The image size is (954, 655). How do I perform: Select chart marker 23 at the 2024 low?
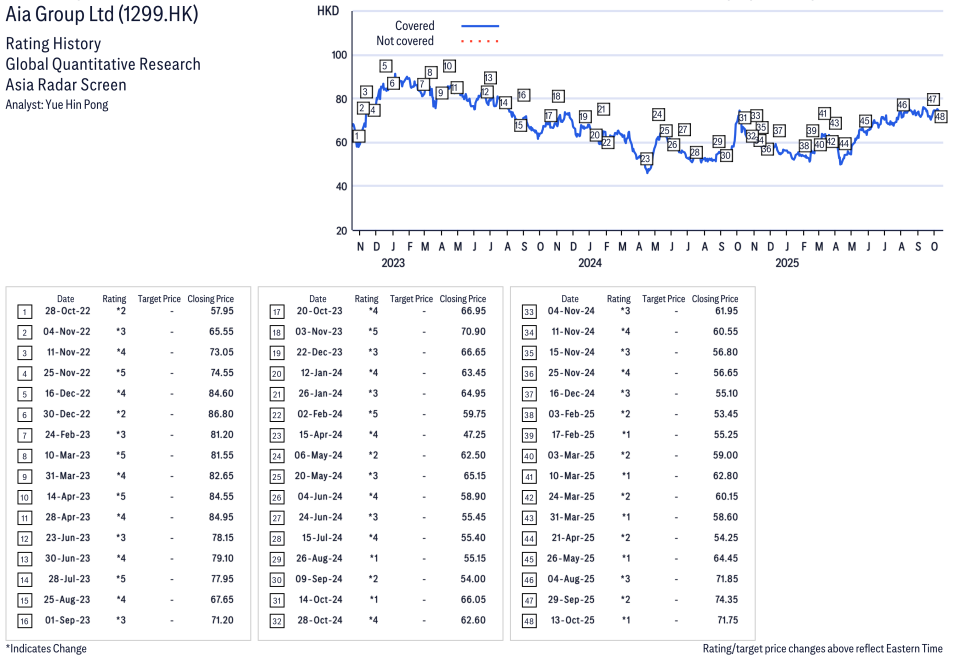(x=646, y=159)
